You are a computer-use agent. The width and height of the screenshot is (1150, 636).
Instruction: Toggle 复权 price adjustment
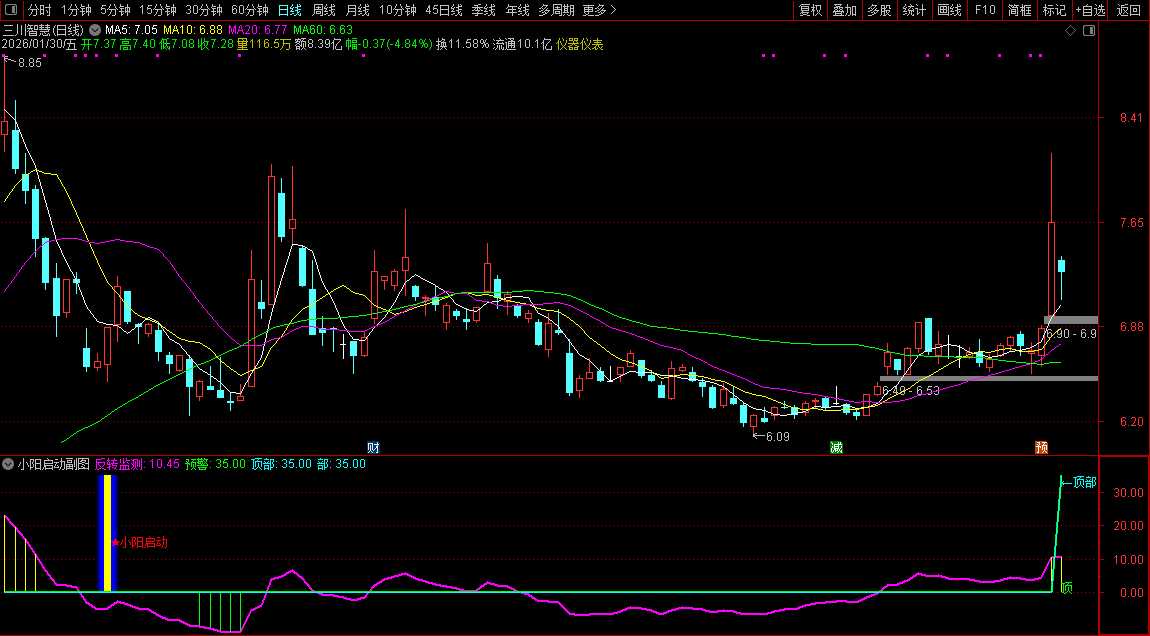[x=810, y=10]
